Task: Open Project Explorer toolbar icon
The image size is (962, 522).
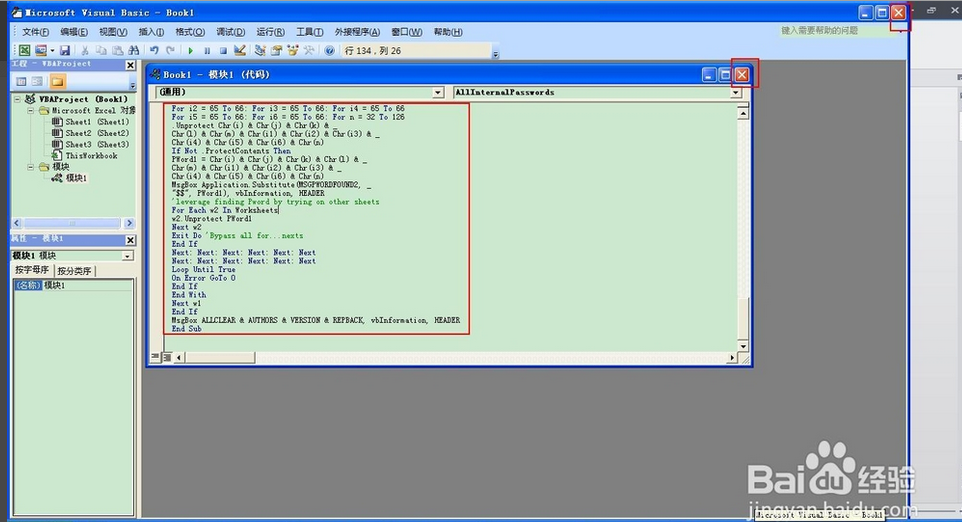Action: pyautogui.click(x=260, y=50)
